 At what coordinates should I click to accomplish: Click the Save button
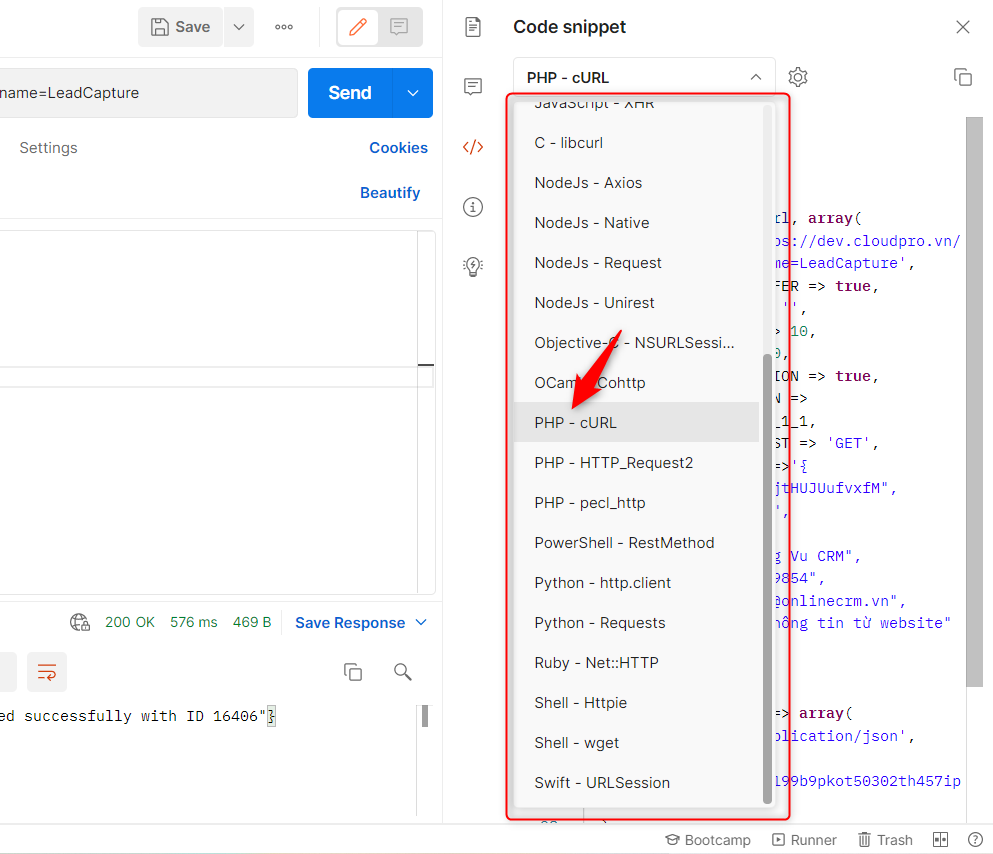pyautogui.click(x=180, y=27)
